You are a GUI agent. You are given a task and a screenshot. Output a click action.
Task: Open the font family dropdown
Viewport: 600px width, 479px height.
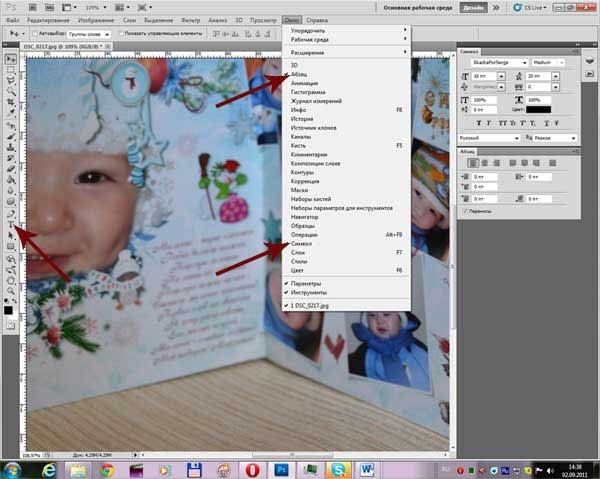click(x=499, y=62)
